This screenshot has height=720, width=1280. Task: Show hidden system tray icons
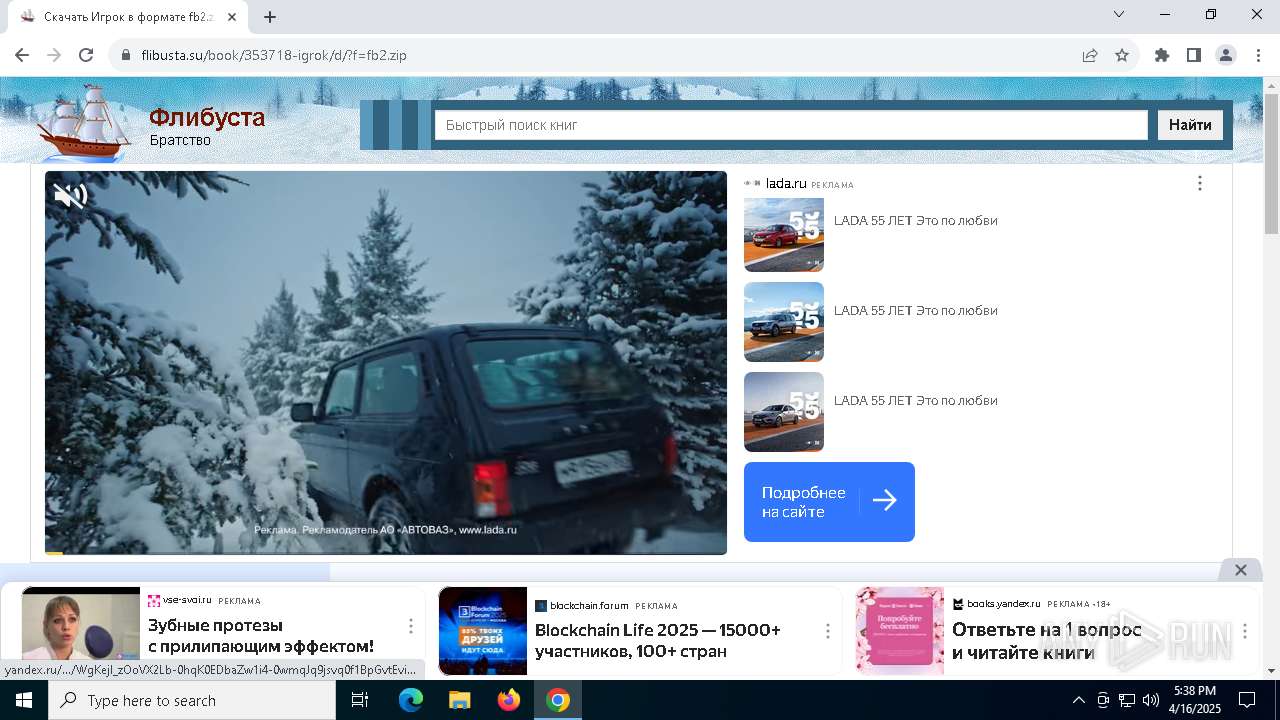tap(1078, 700)
